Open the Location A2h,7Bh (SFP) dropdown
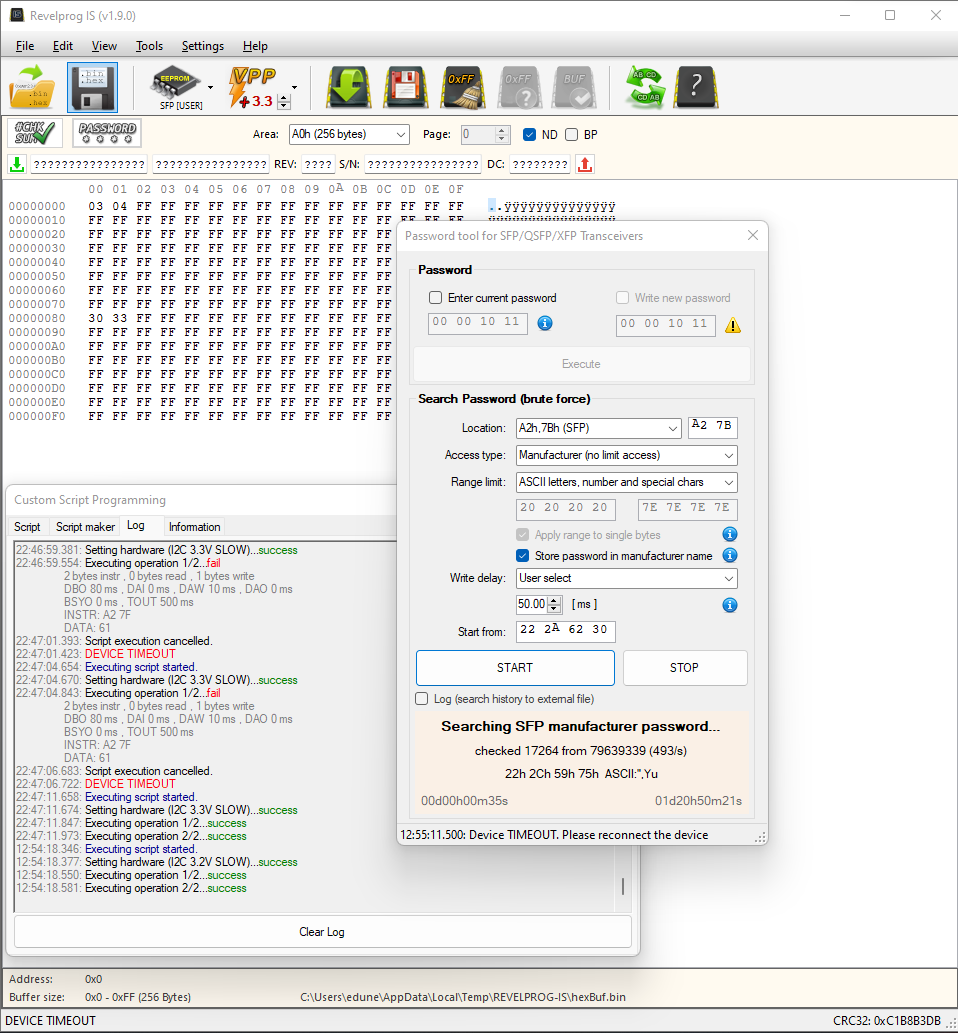 coord(598,428)
